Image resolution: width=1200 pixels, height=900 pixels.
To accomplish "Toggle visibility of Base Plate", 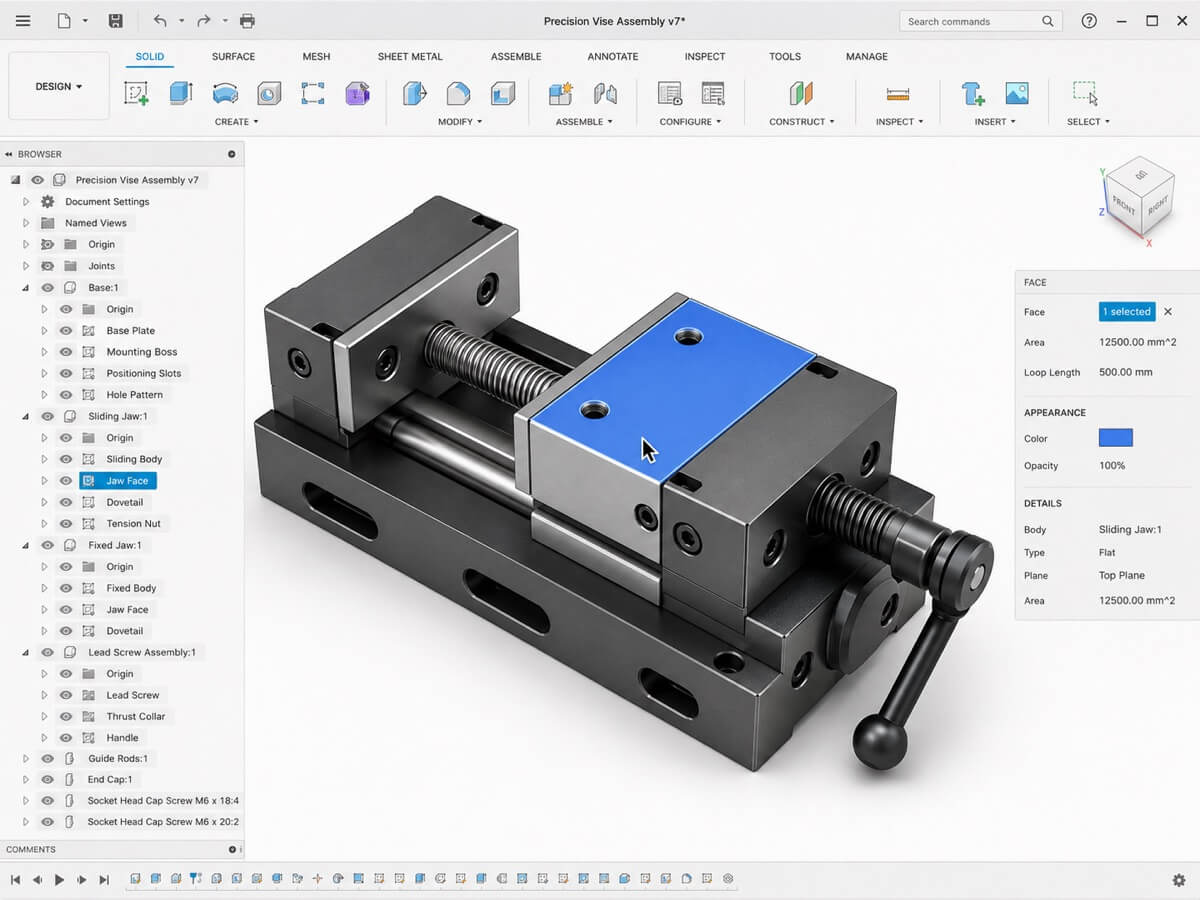I will point(66,331).
